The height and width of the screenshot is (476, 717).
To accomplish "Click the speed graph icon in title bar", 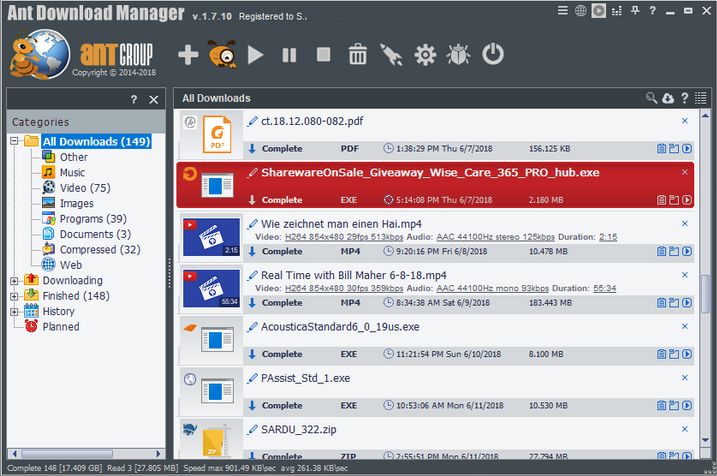I will pyautogui.click(x=617, y=11).
